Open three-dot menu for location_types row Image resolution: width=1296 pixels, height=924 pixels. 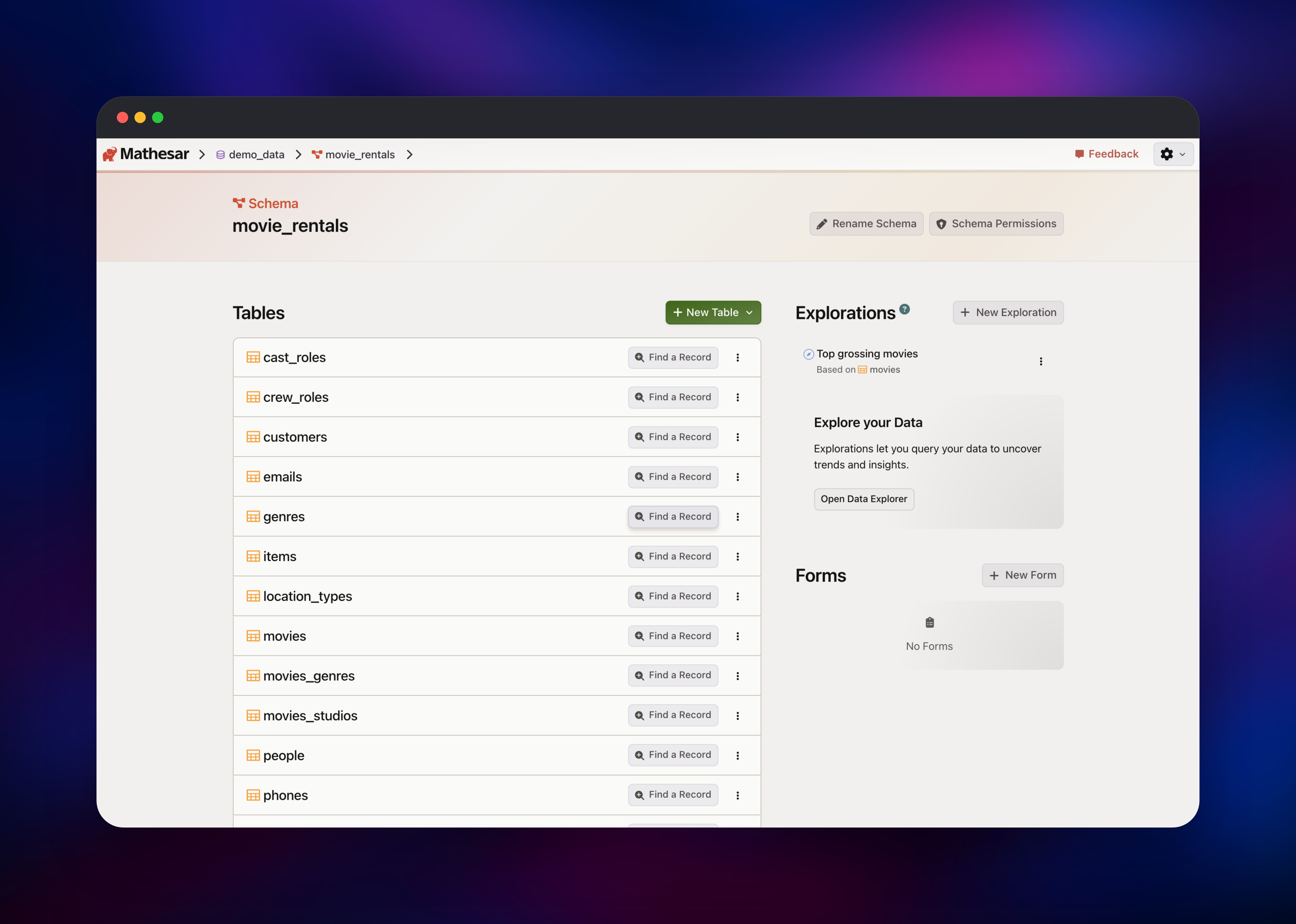pos(738,596)
